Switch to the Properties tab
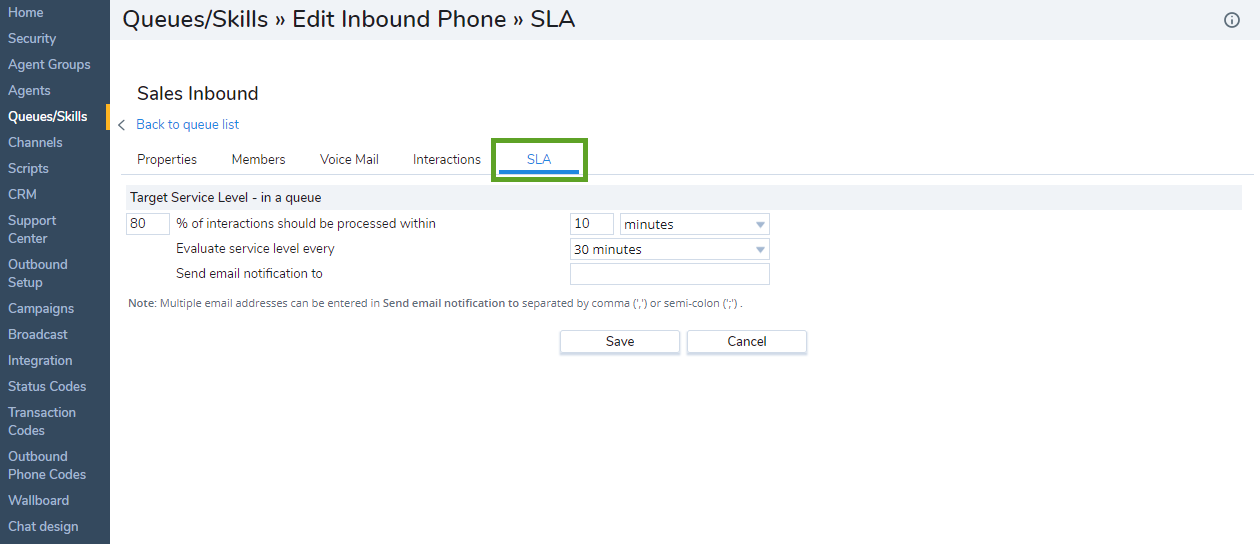 pyautogui.click(x=167, y=159)
